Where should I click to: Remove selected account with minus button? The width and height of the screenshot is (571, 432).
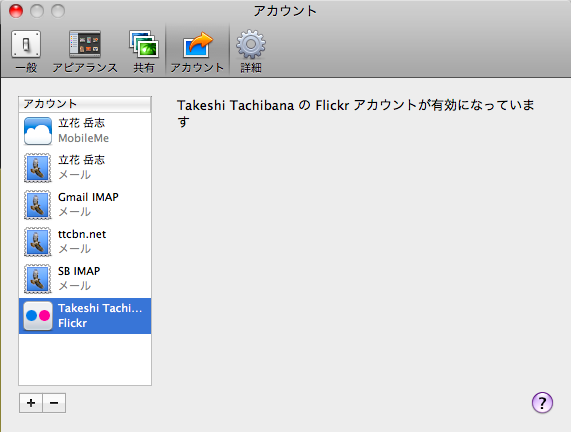click(x=54, y=403)
